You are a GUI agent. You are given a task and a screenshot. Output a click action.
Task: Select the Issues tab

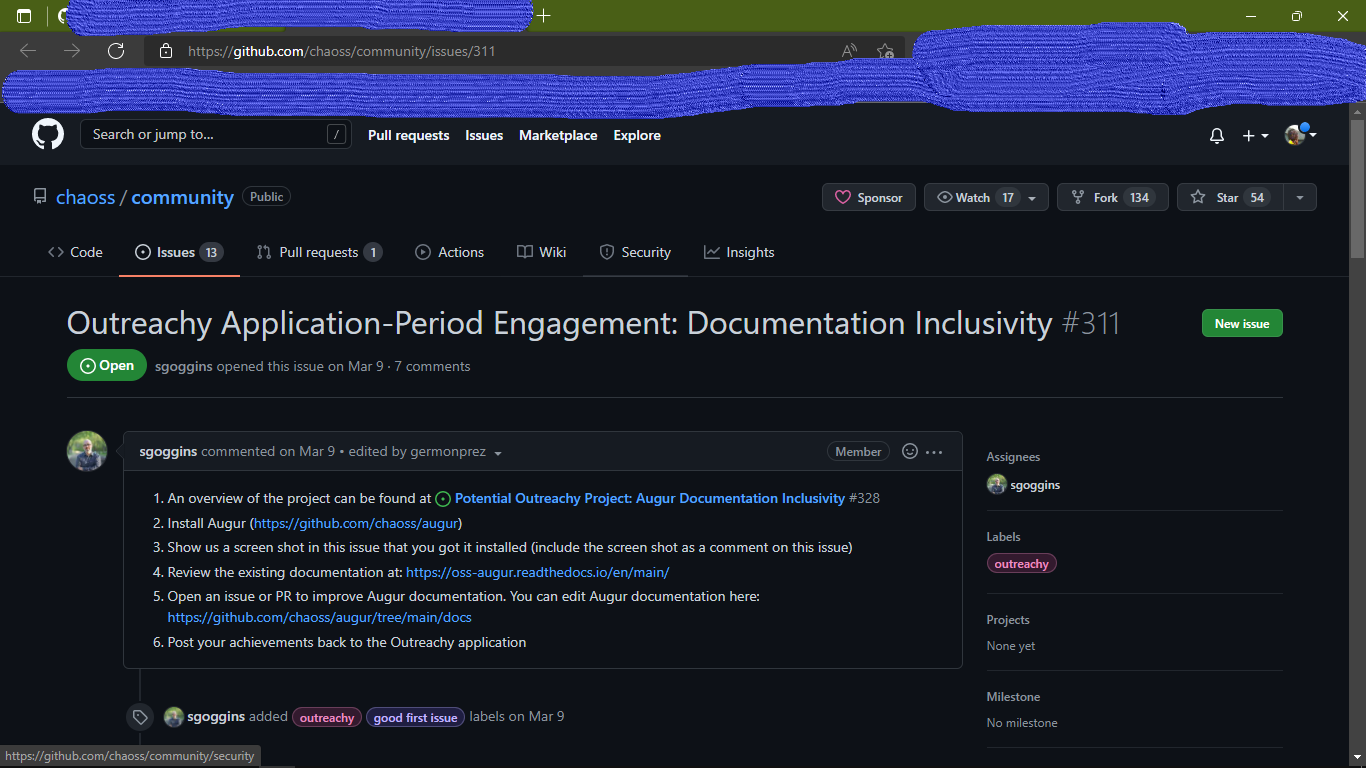click(179, 252)
